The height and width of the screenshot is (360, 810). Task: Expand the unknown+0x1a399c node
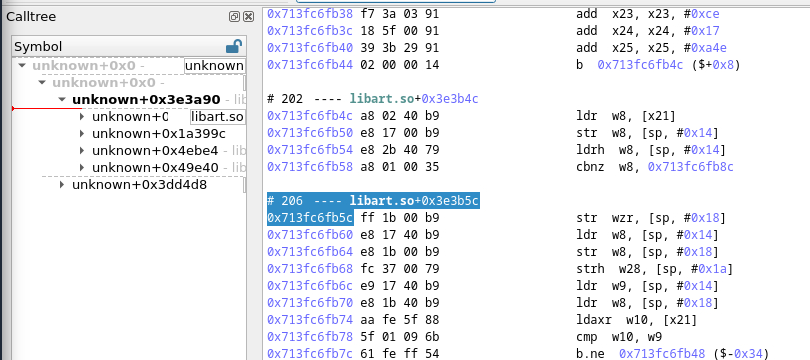pyautogui.click(x=82, y=134)
